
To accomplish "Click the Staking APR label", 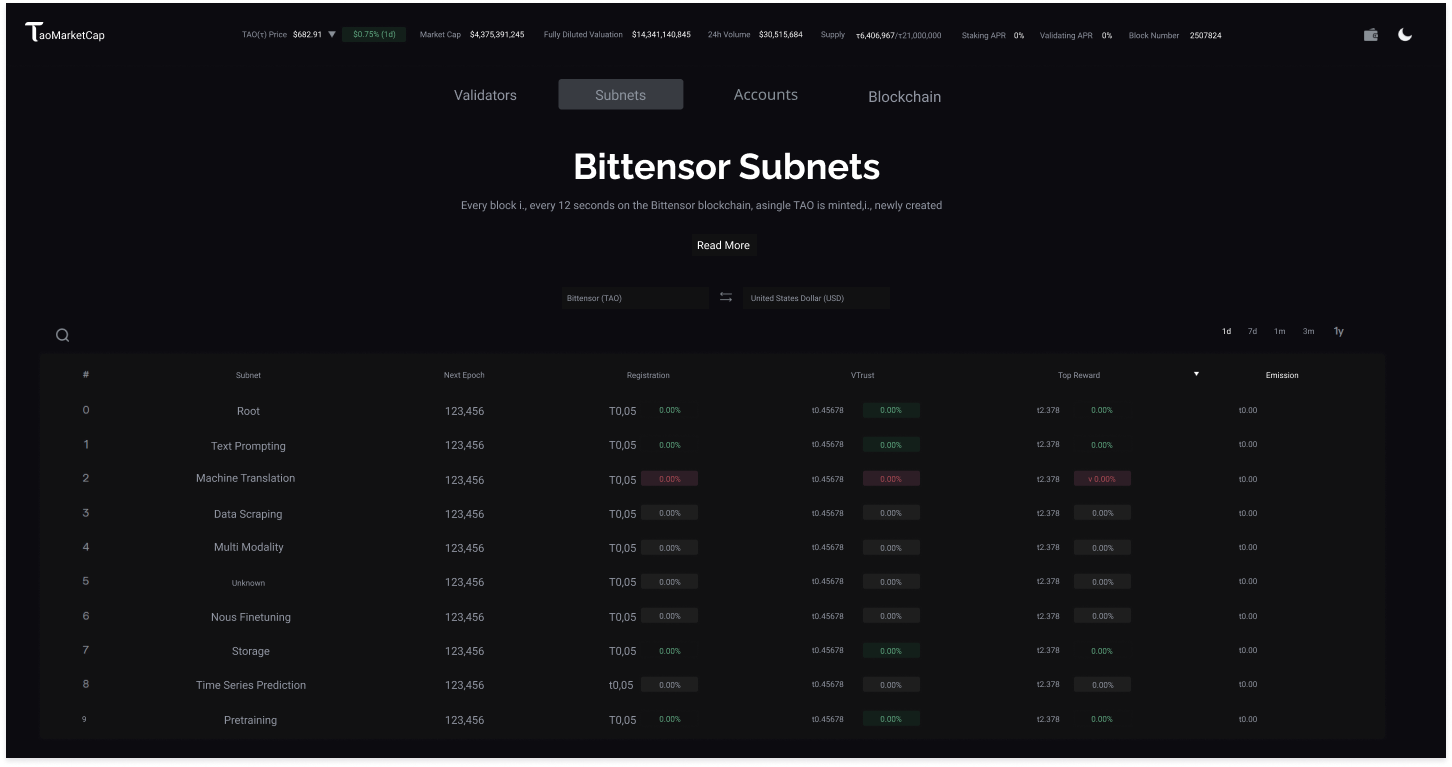I will coord(984,35).
